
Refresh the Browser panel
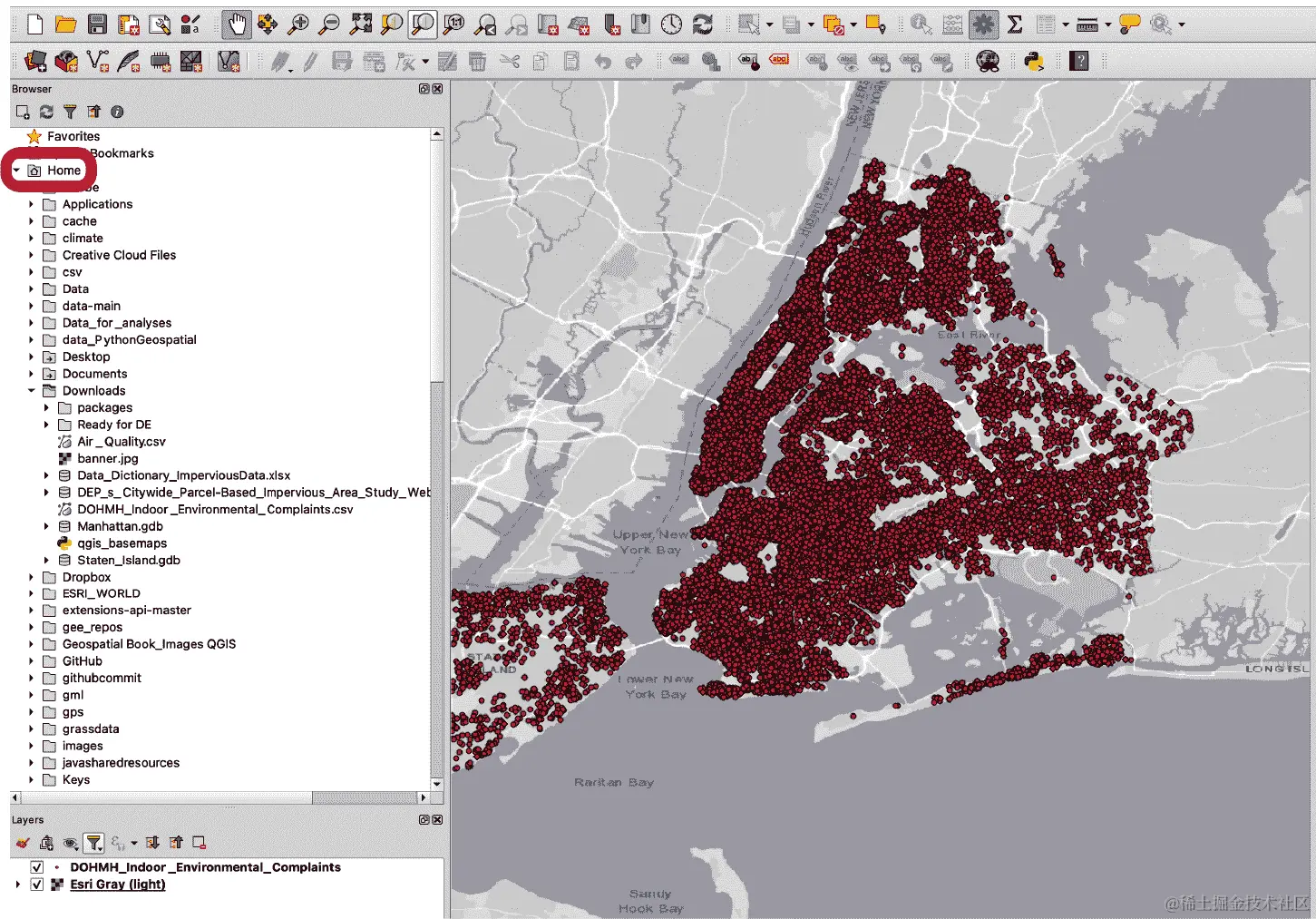(x=46, y=112)
